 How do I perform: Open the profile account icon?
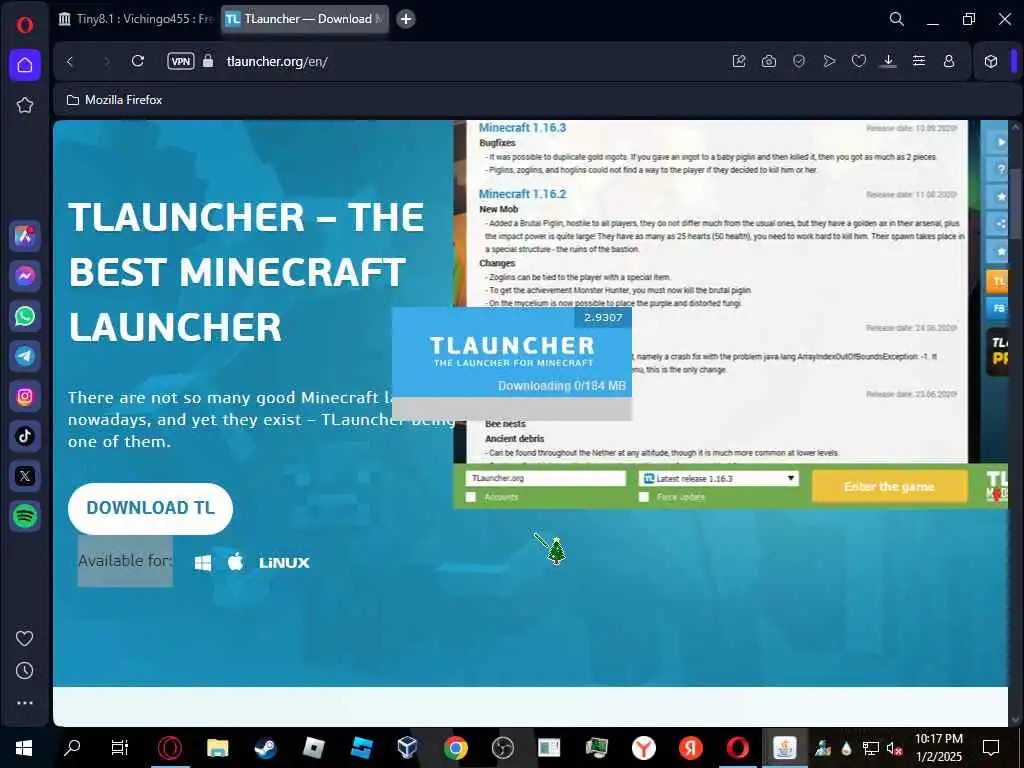click(x=949, y=61)
